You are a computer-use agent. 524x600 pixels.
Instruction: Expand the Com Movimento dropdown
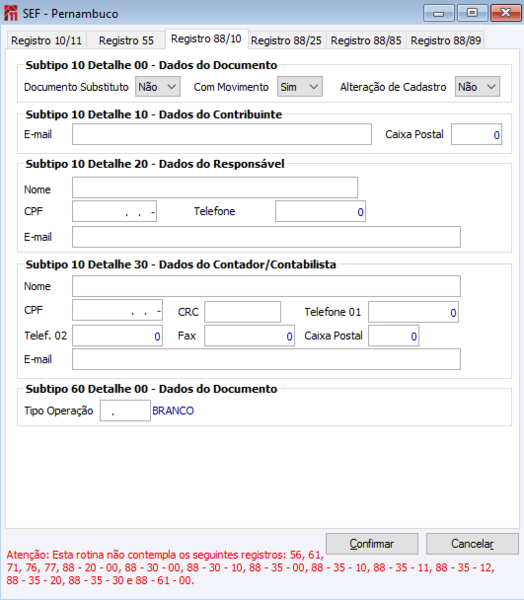(300, 87)
